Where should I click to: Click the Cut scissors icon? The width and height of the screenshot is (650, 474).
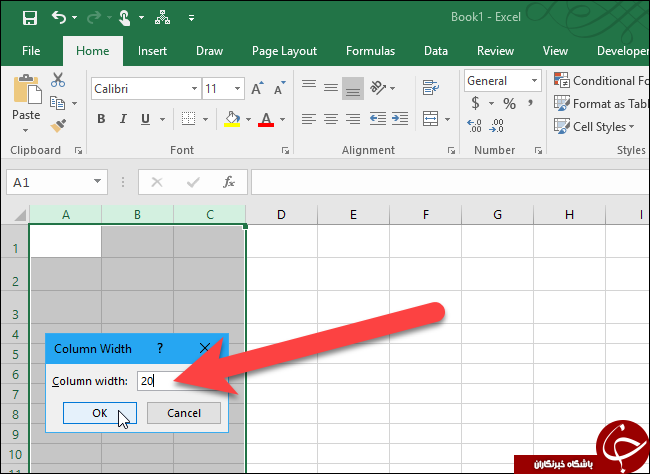(x=58, y=80)
